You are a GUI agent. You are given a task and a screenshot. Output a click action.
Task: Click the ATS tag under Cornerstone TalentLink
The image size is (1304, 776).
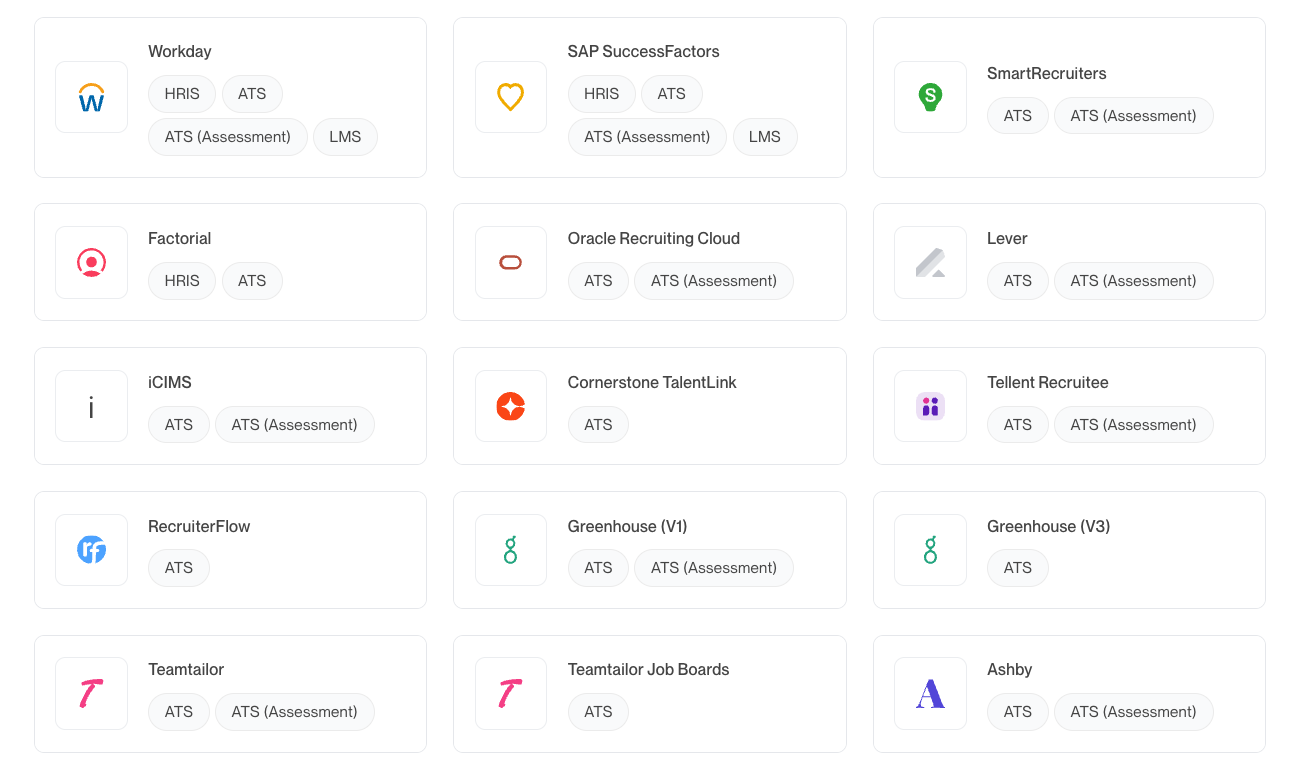(598, 425)
